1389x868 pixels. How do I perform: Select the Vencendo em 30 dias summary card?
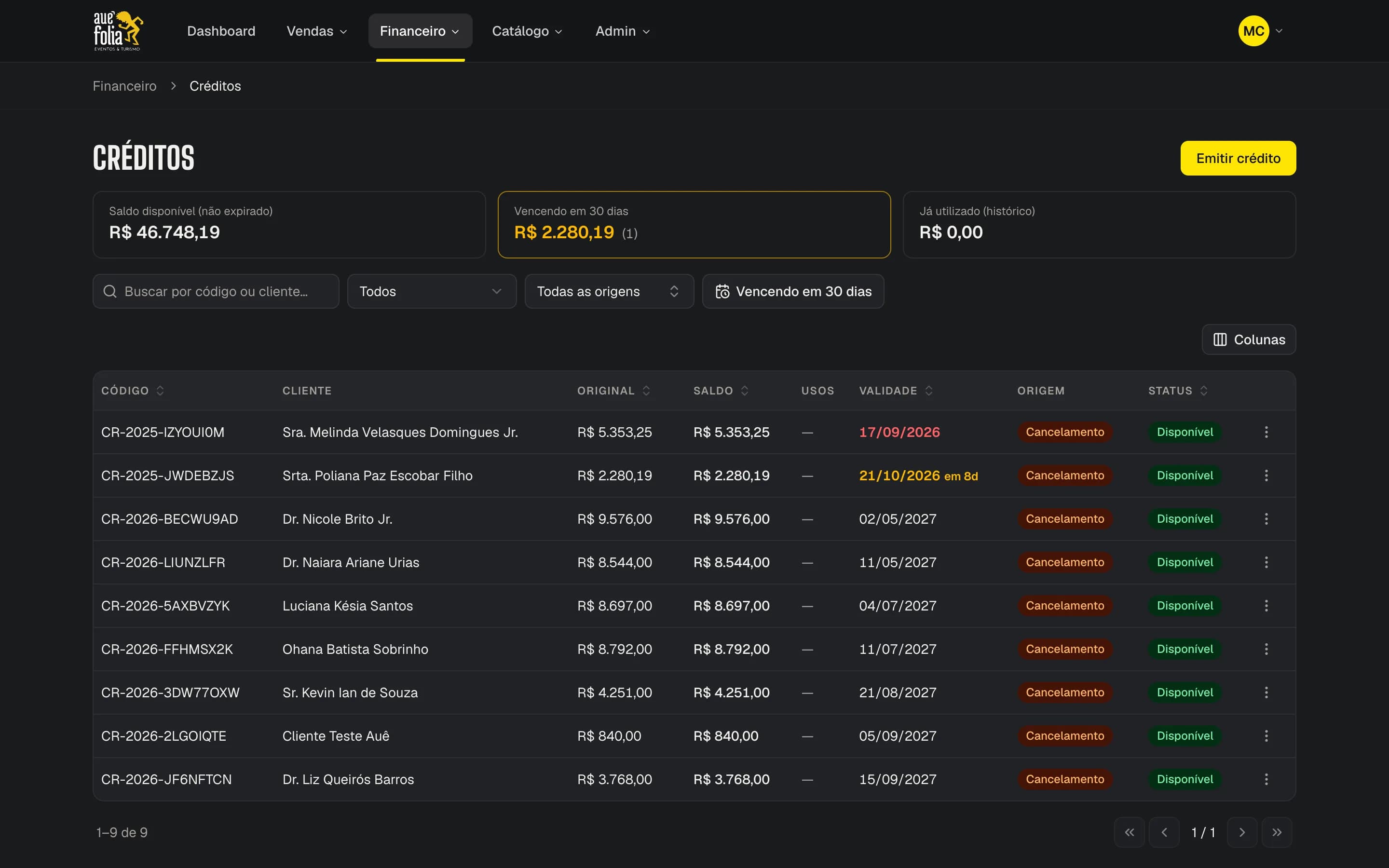click(694, 224)
